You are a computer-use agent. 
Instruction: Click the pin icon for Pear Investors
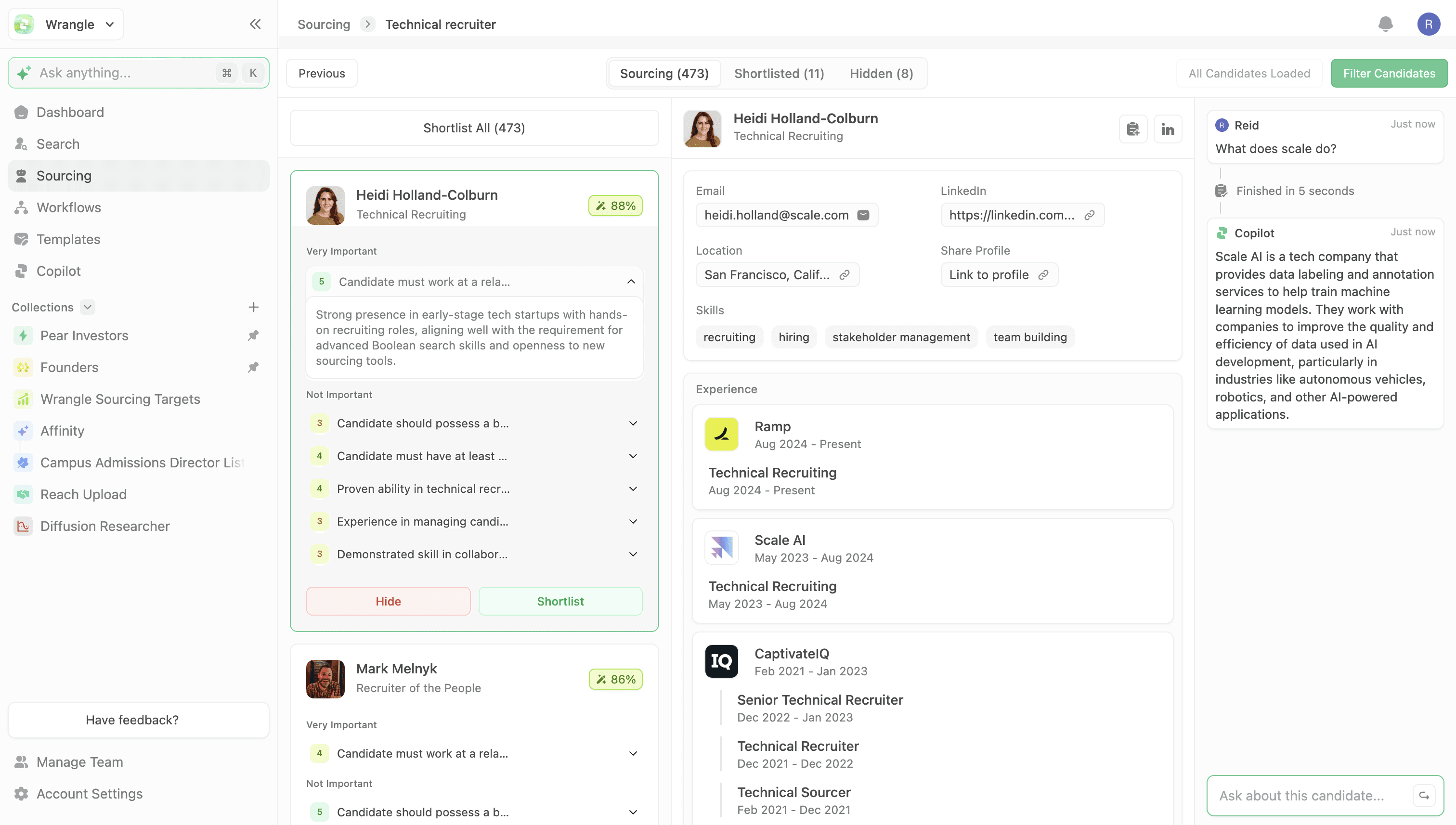pyautogui.click(x=253, y=335)
